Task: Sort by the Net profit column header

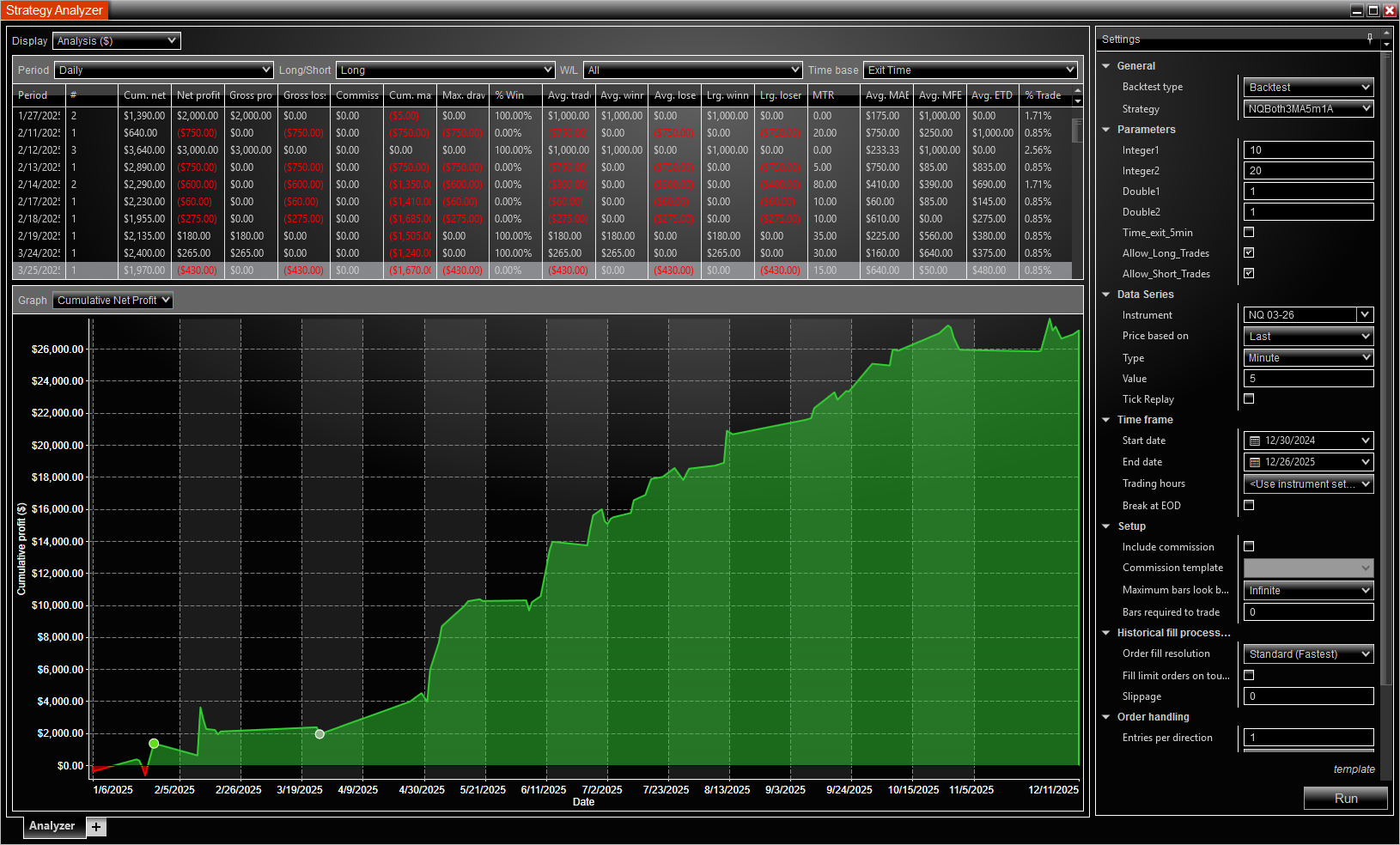Action: tap(198, 95)
